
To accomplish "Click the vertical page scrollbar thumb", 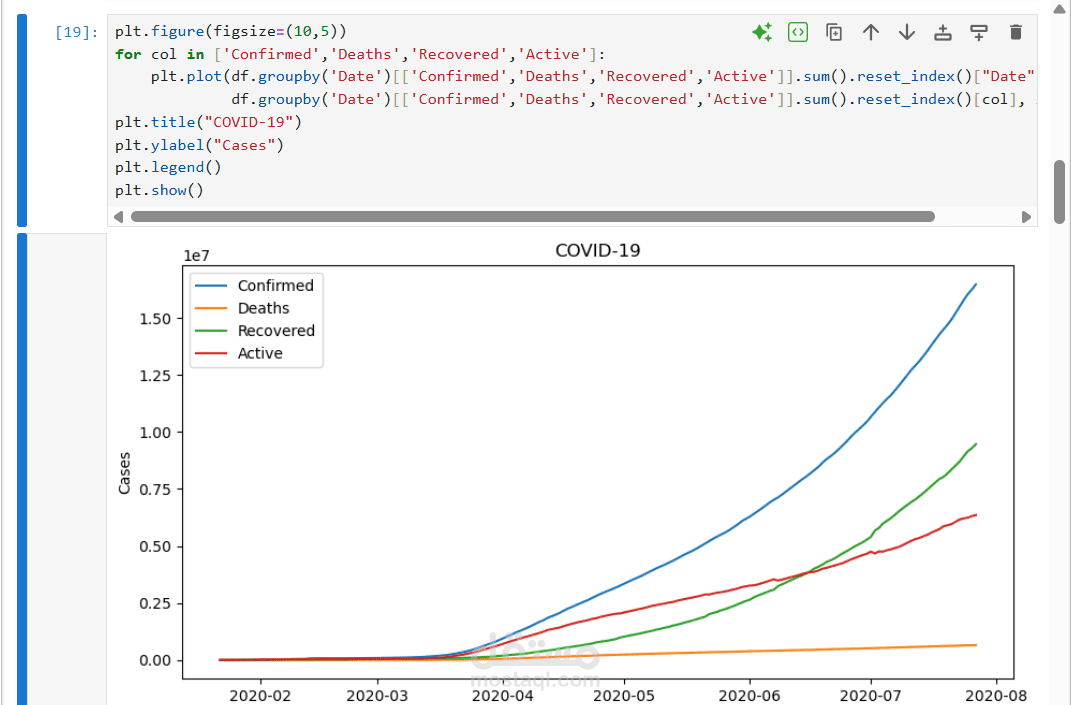I will [1059, 192].
